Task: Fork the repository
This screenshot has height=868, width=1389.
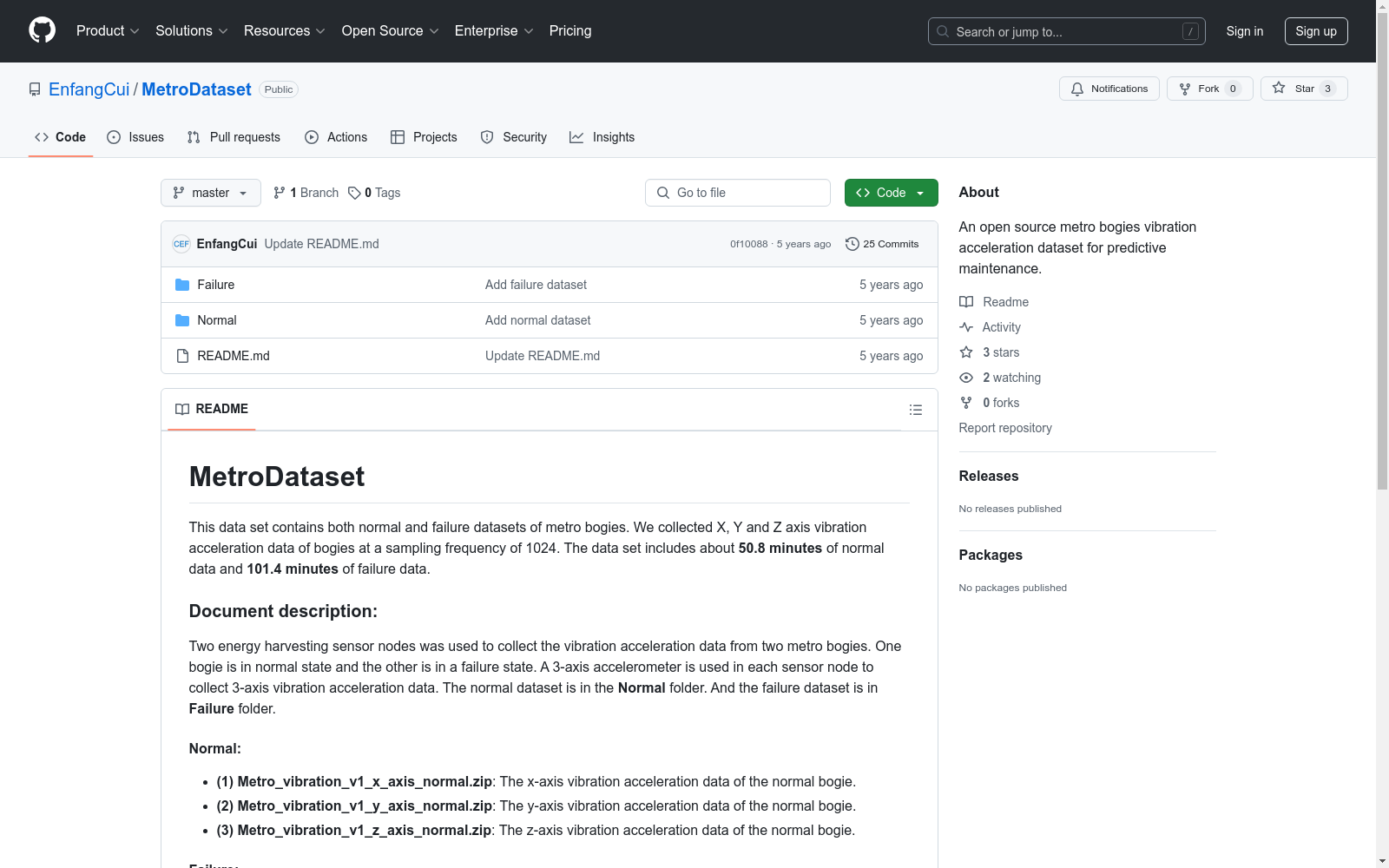Action: point(1208,89)
